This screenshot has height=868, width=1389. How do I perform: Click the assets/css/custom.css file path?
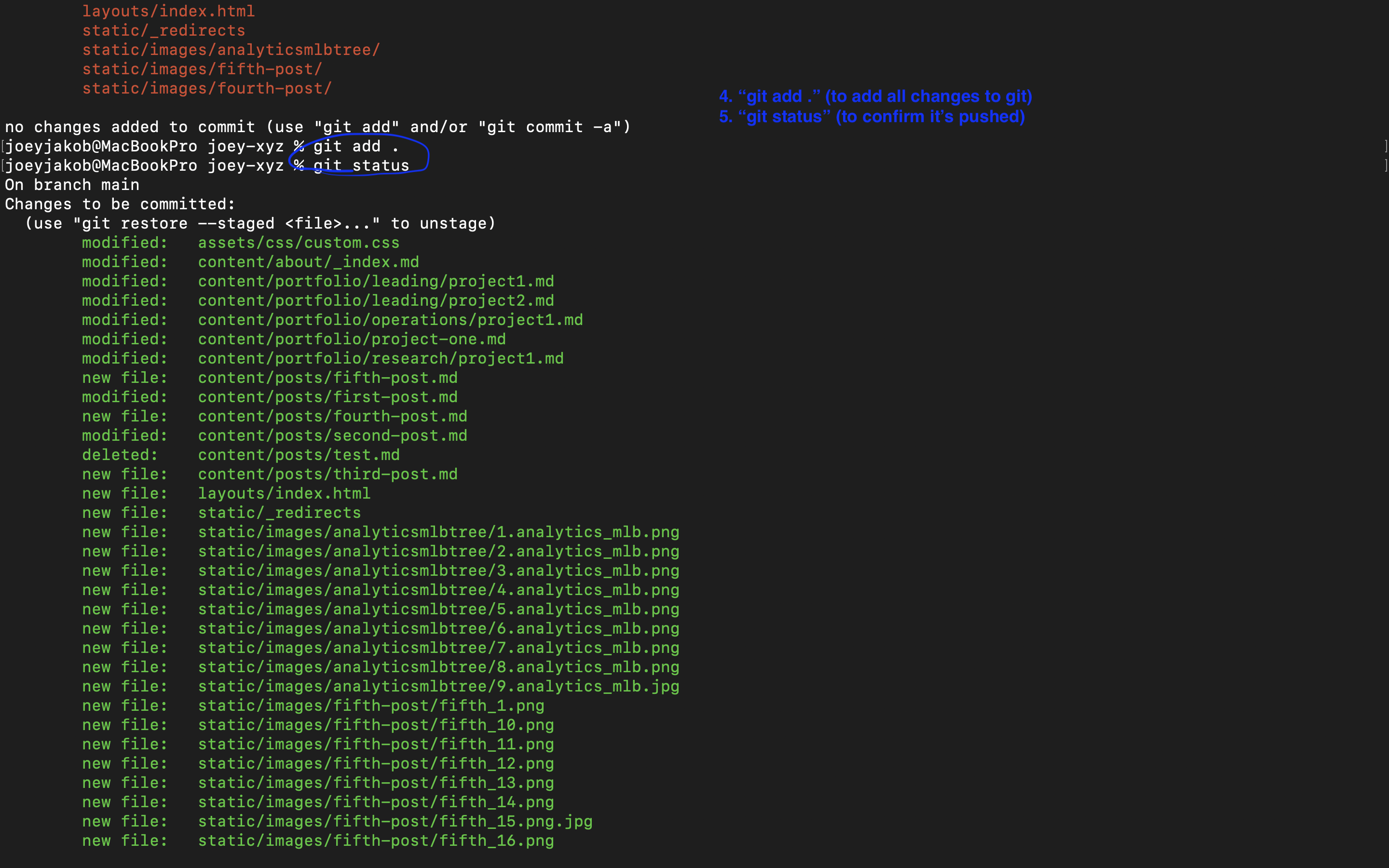click(x=299, y=243)
